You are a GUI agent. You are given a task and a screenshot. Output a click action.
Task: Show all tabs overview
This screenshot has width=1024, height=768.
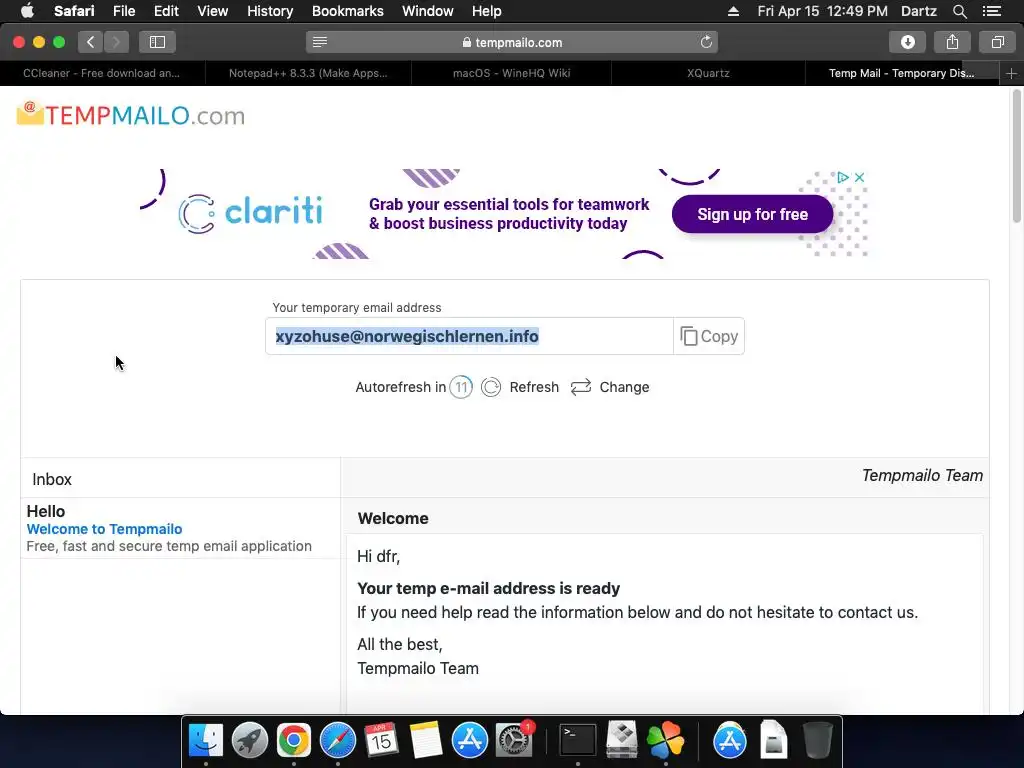point(997,42)
